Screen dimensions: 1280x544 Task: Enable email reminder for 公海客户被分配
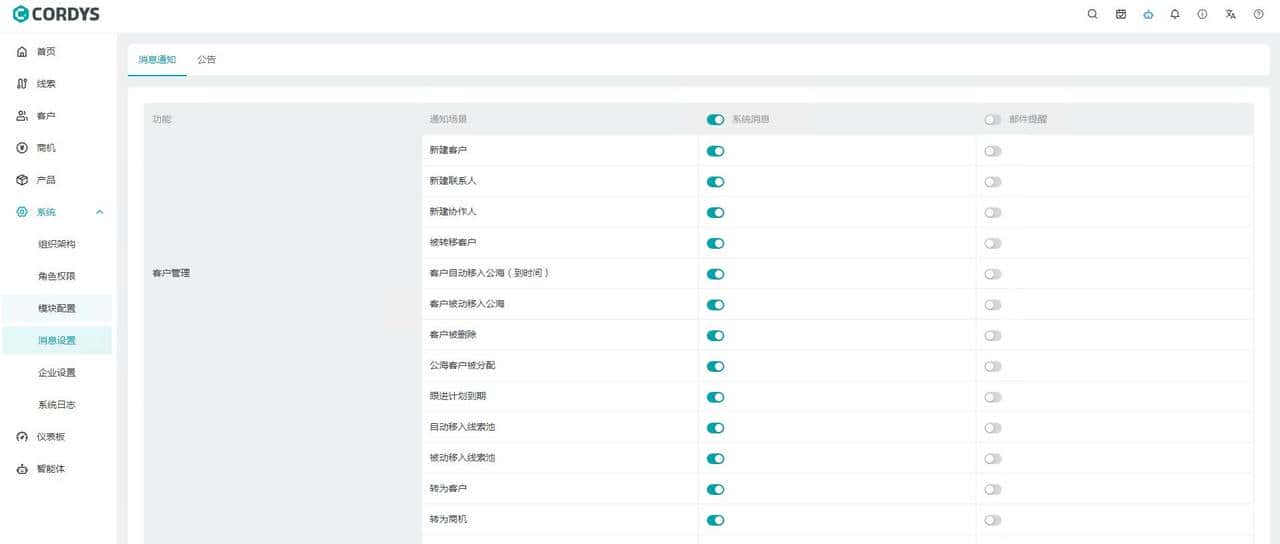(x=992, y=366)
